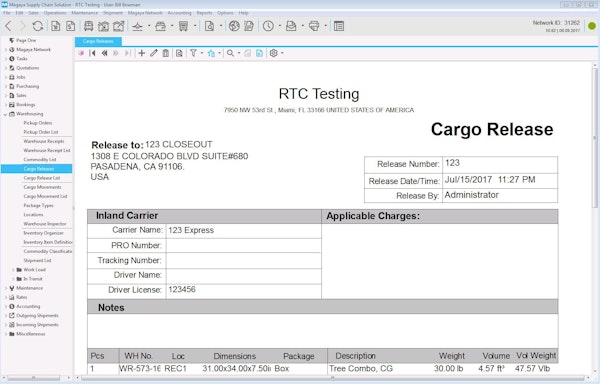Expand the Maintenance tree node in the sidebar

click(5, 288)
